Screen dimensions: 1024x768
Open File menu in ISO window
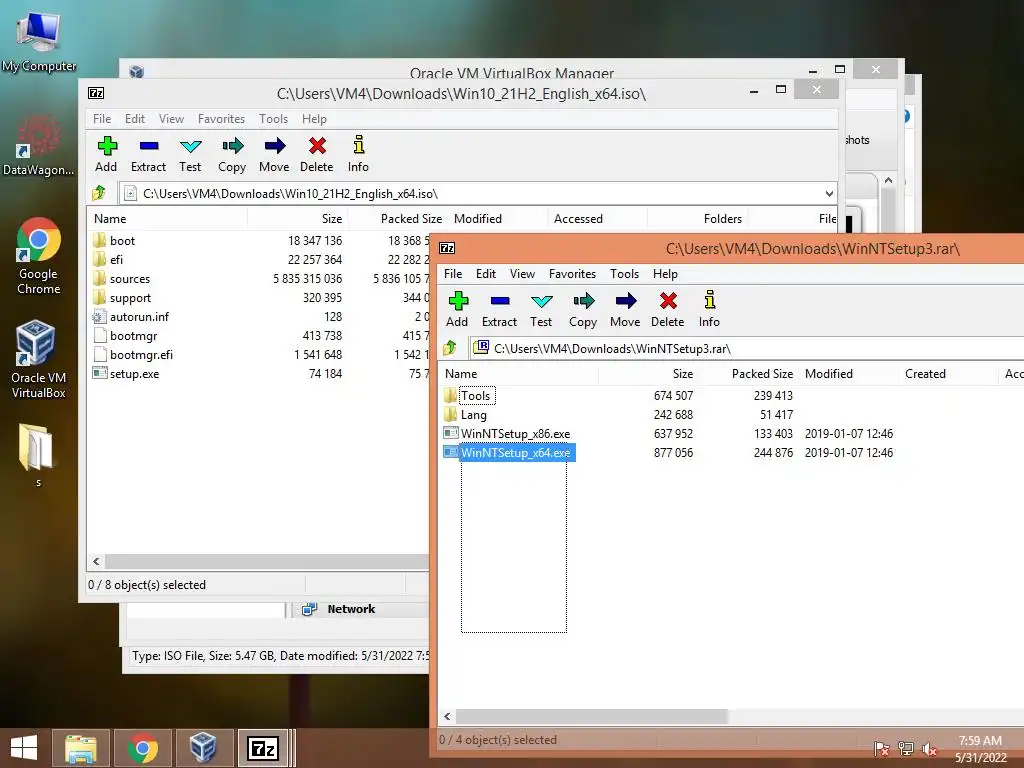click(x=102, y=119)
